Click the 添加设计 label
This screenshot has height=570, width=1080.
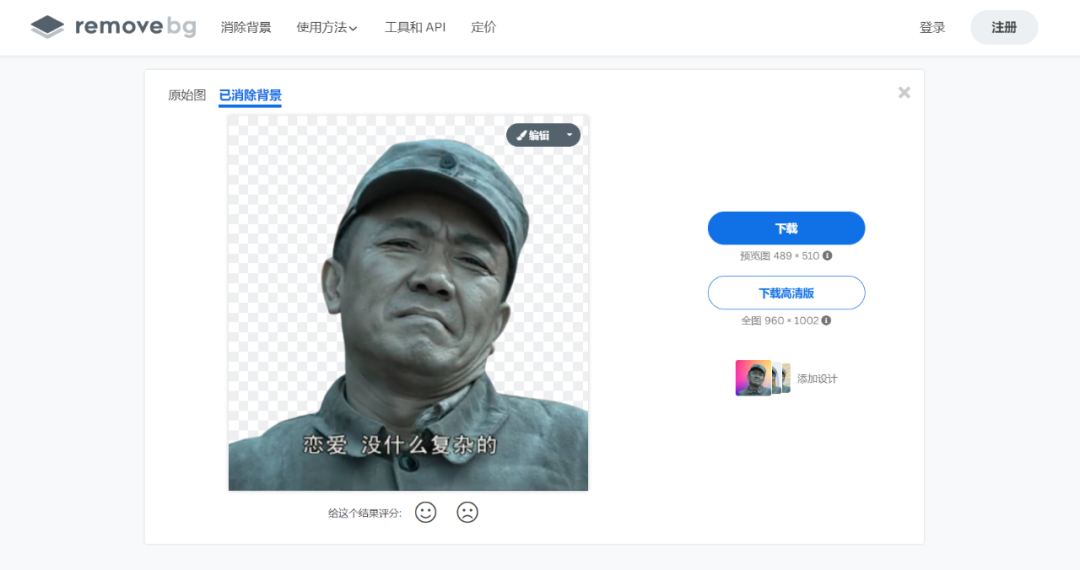[817, 379]
